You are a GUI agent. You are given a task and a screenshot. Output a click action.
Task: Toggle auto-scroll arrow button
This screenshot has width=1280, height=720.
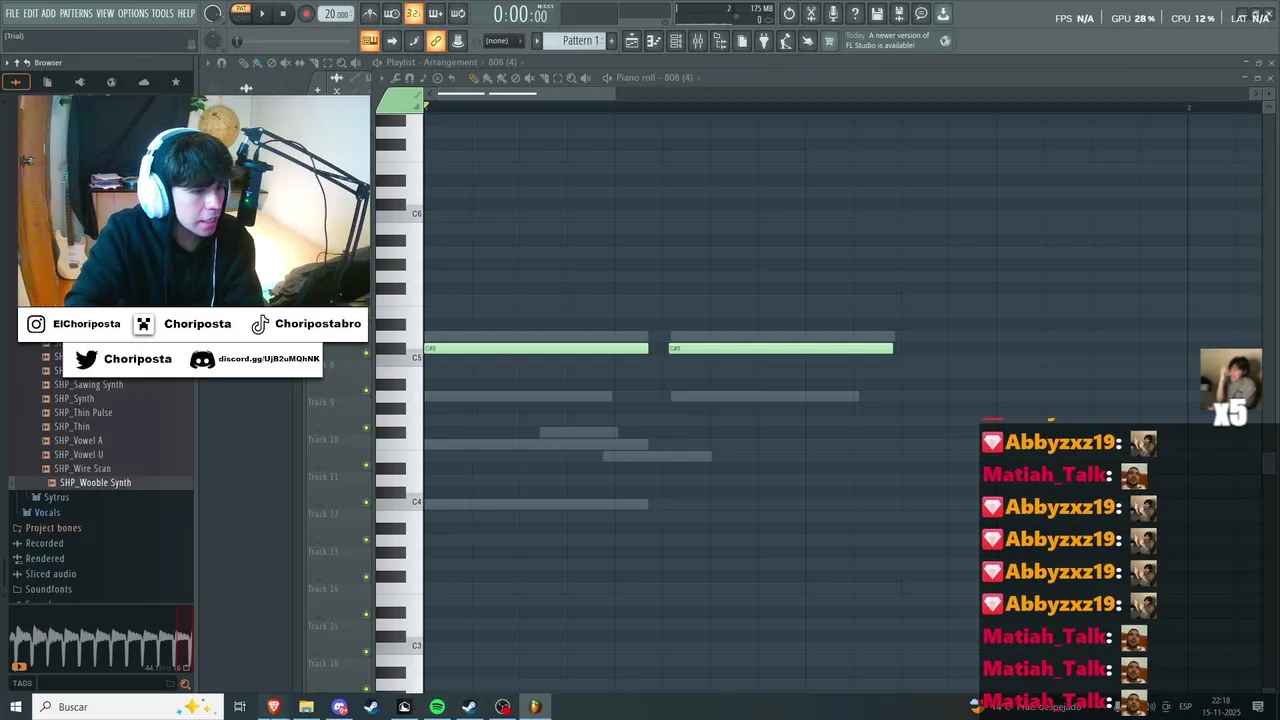click(392, 41)
